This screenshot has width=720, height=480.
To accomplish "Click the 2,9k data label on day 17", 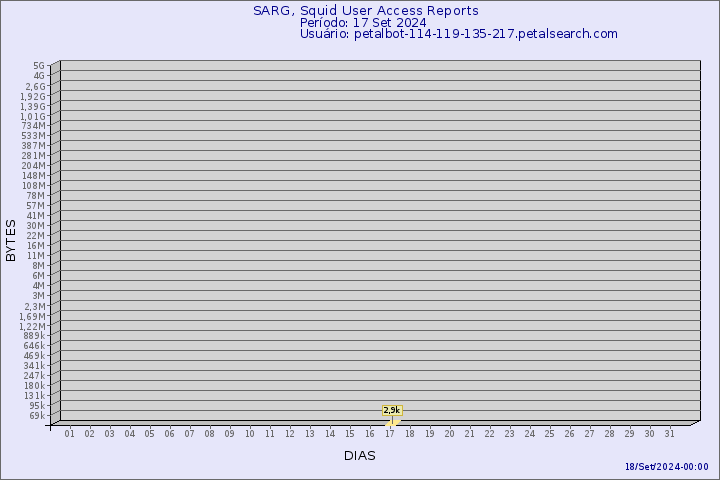I will [392, 410].
